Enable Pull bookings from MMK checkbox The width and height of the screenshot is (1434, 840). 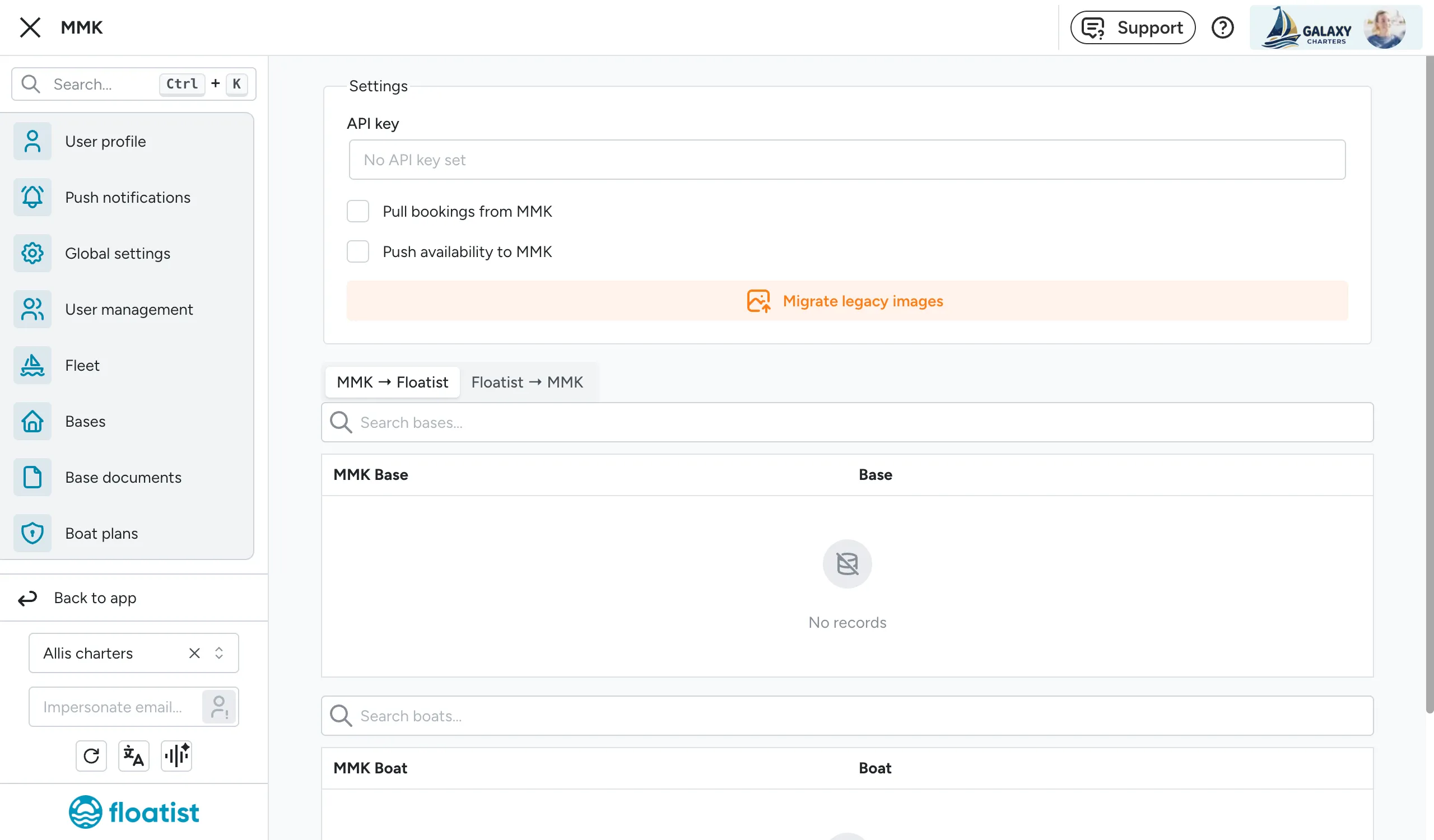(358, 211)
